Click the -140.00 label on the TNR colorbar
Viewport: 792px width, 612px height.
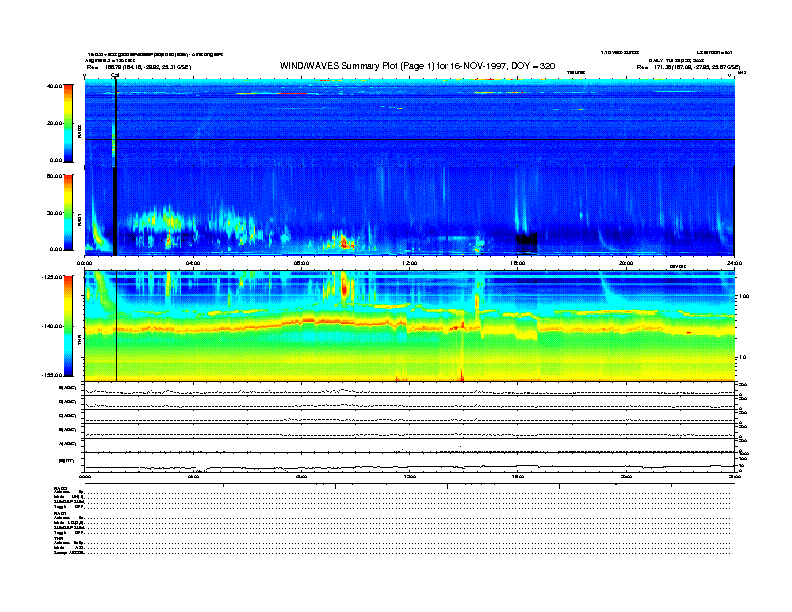pyautogui.click(x=52, y=326)
